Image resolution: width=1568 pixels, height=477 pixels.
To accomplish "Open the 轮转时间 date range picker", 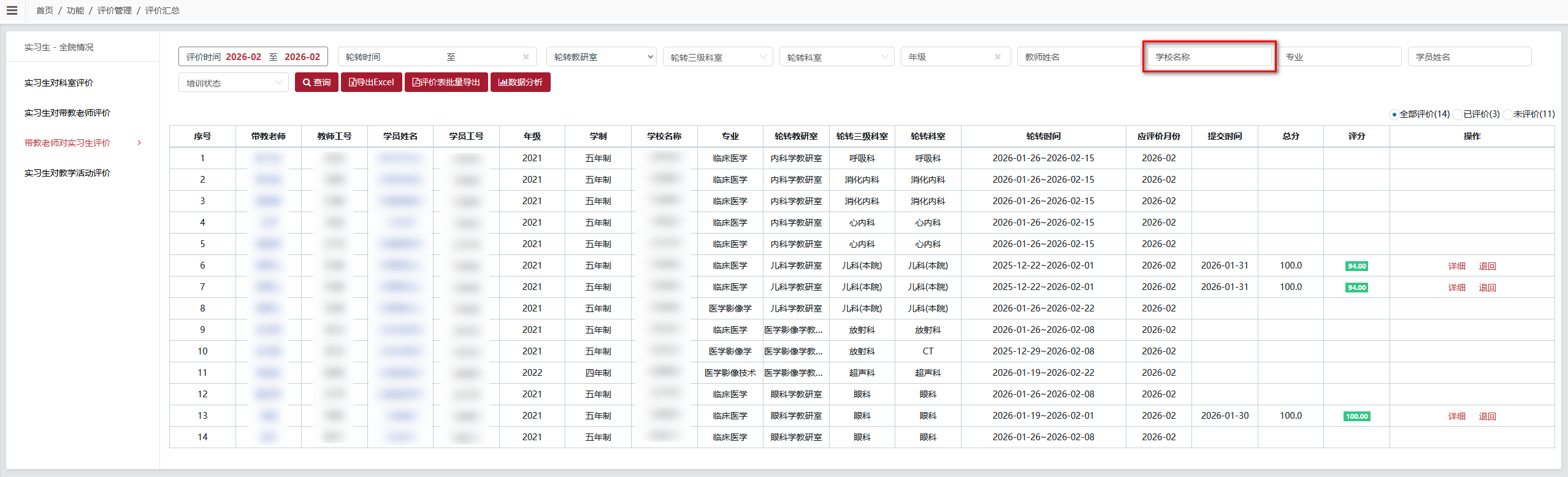I will [437, 57].
